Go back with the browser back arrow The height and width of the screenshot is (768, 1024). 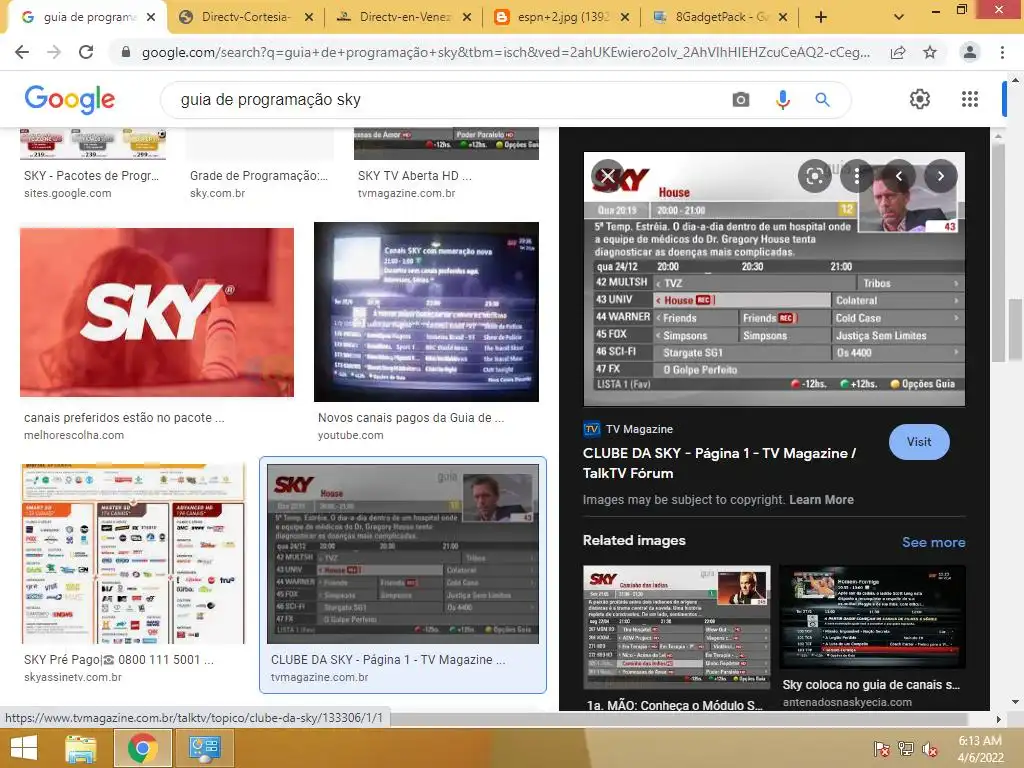tap(22, 52)
